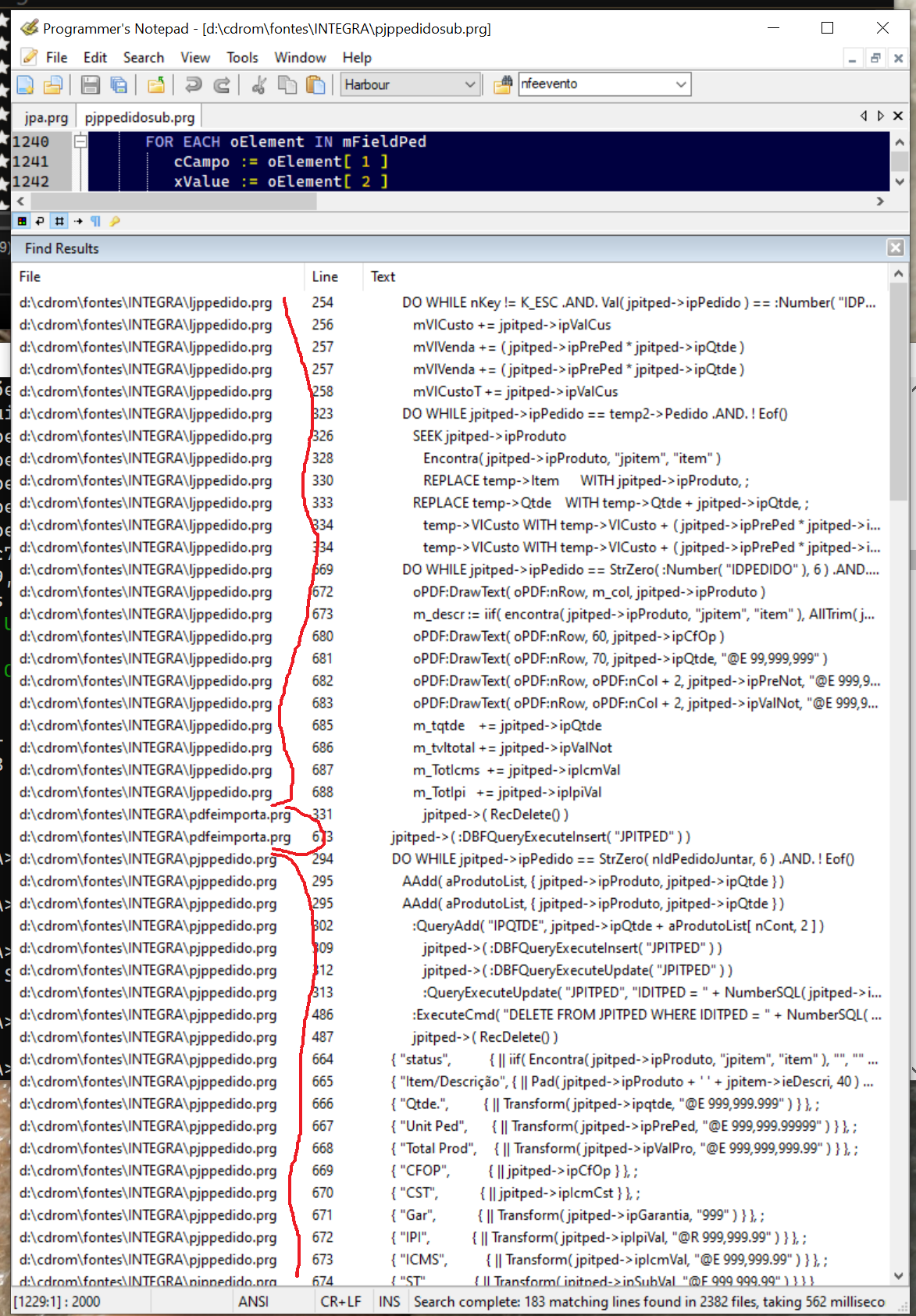Sort results by Line column header
The width and height of the screenshot is (916, 1316).
333,276
